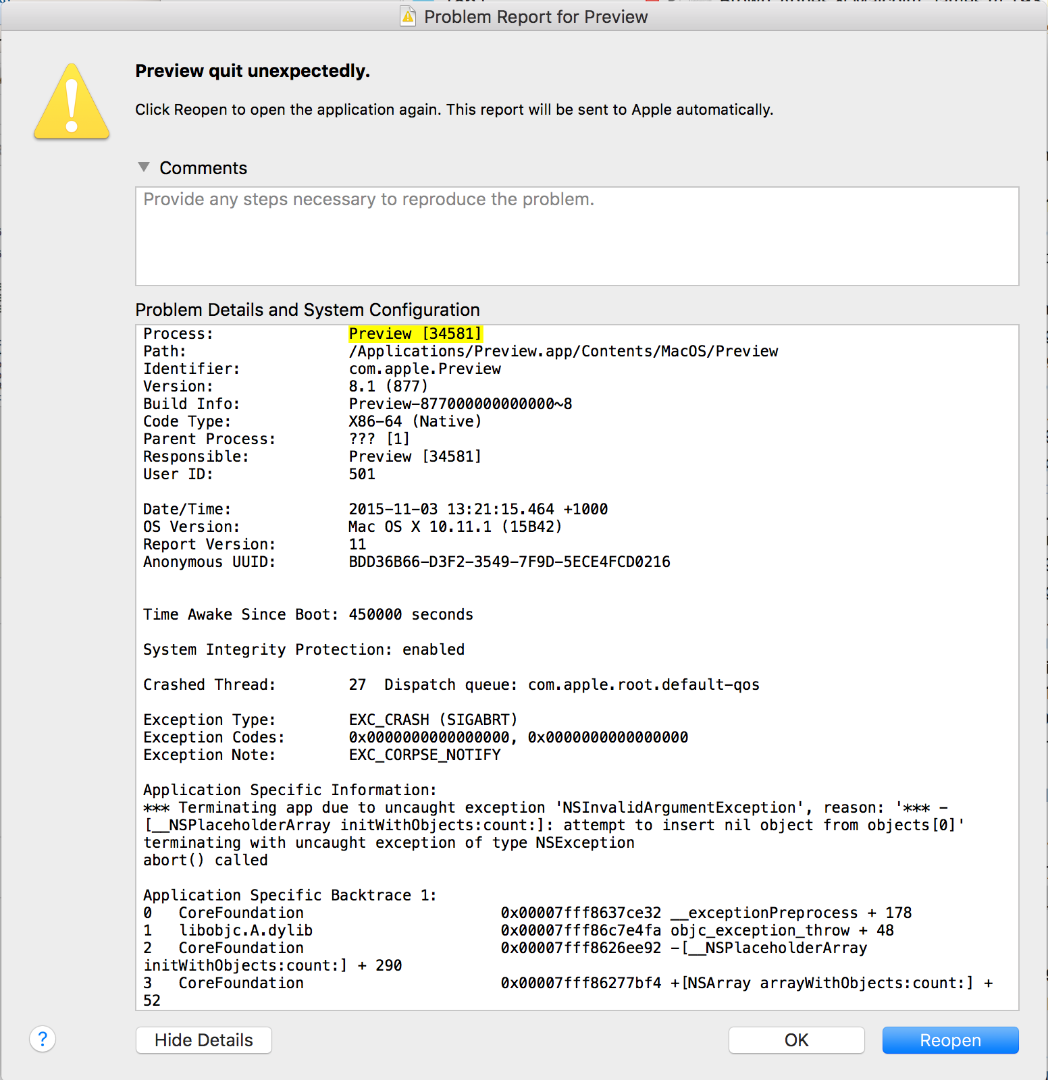The height and width of the screenshot is (1080, 1048).
Task: Click the version value '8.1 (877)'
Action: pyautogui.click(x=388, y=386)
